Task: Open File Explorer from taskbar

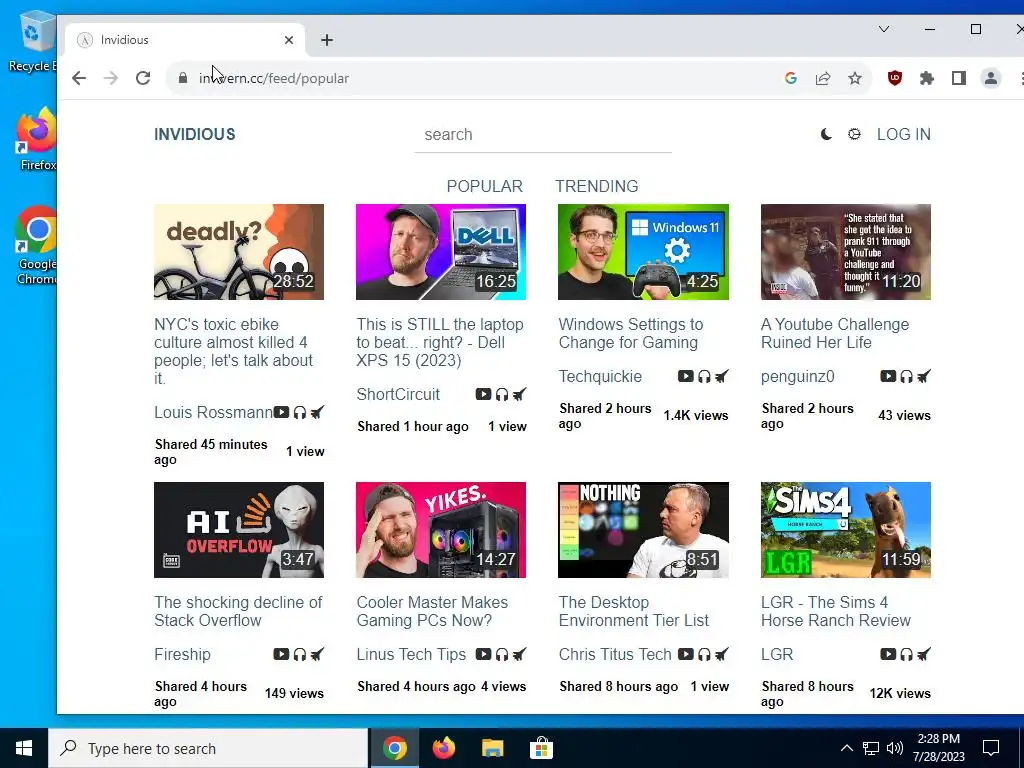Action: tap(492, 748)
